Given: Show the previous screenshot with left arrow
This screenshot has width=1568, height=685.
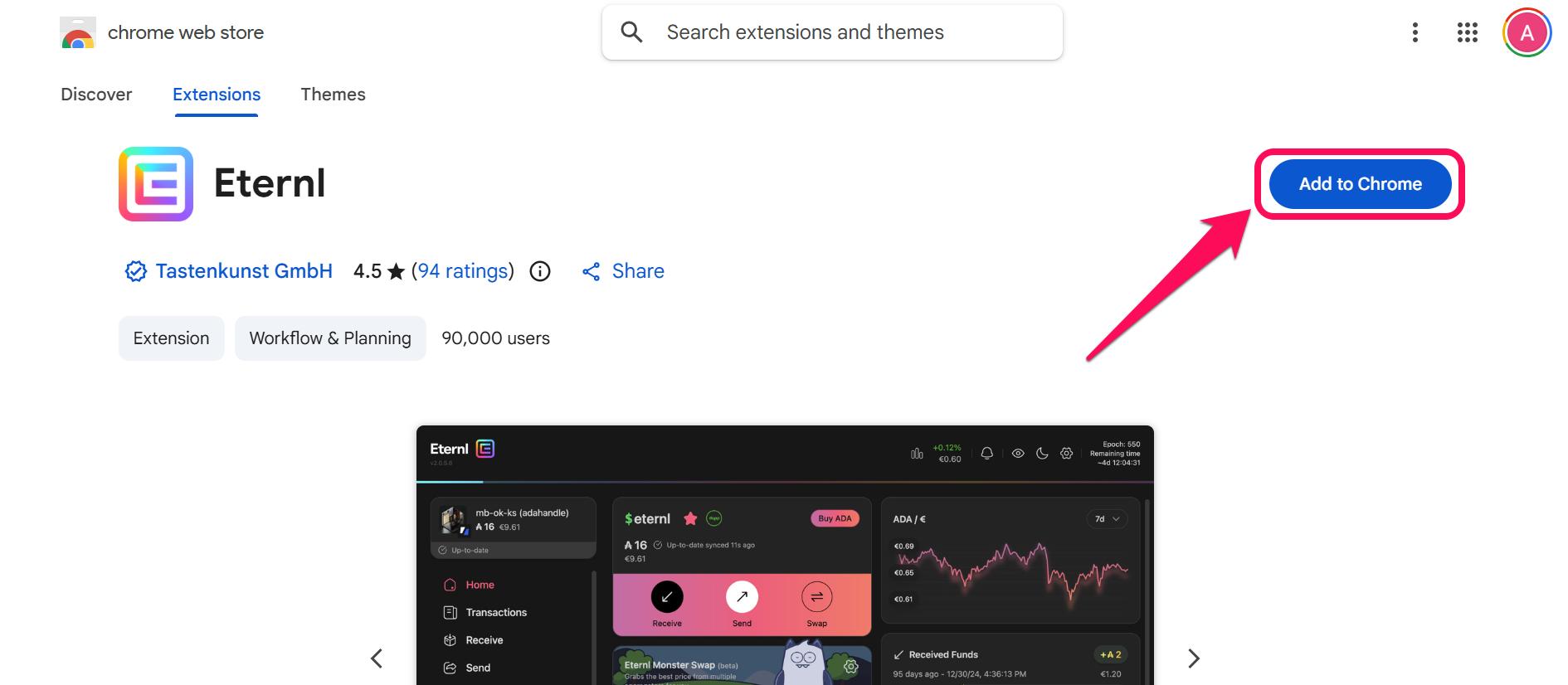Looking at the screenshot, I should 377,658.
